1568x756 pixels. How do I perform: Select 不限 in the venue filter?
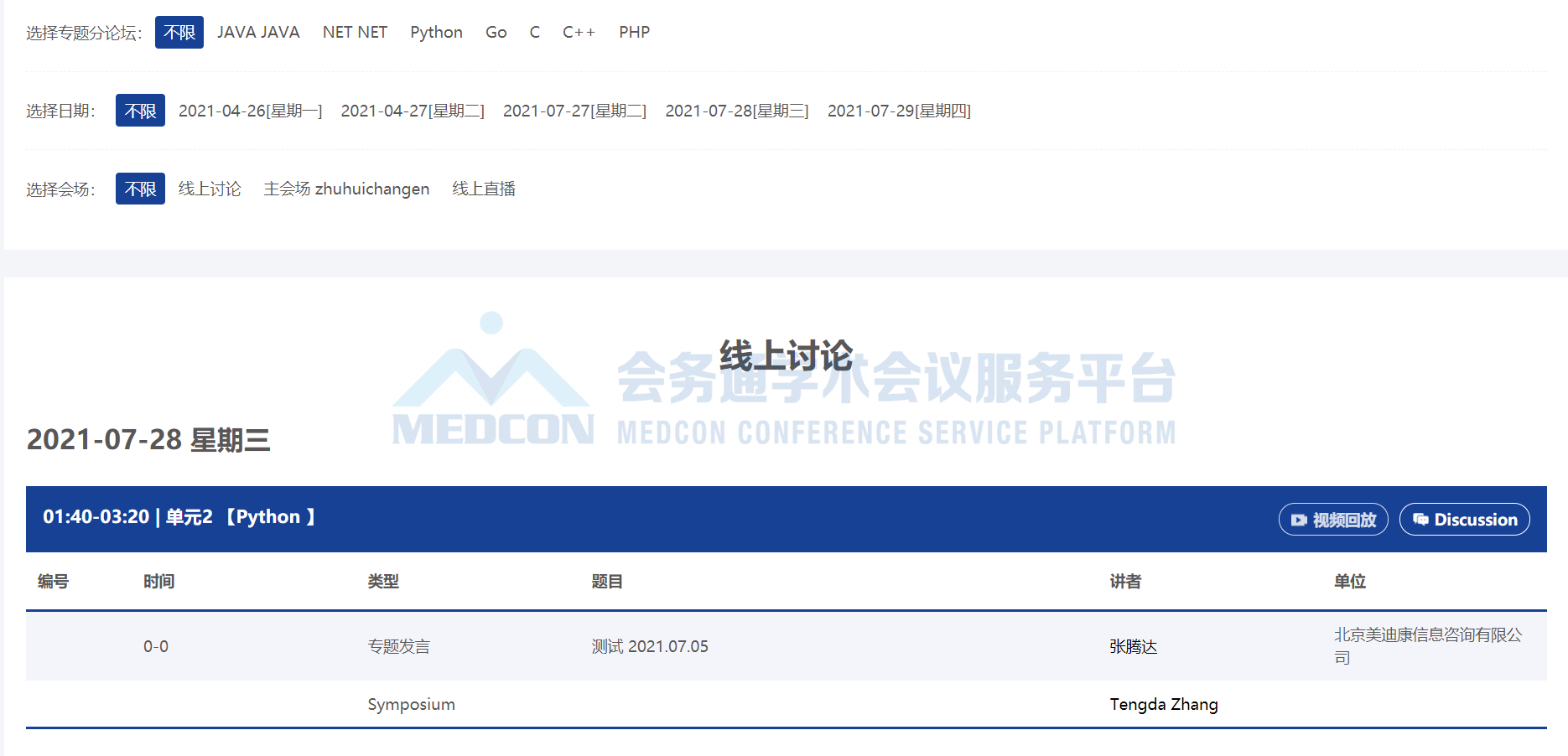coord(140,189)
